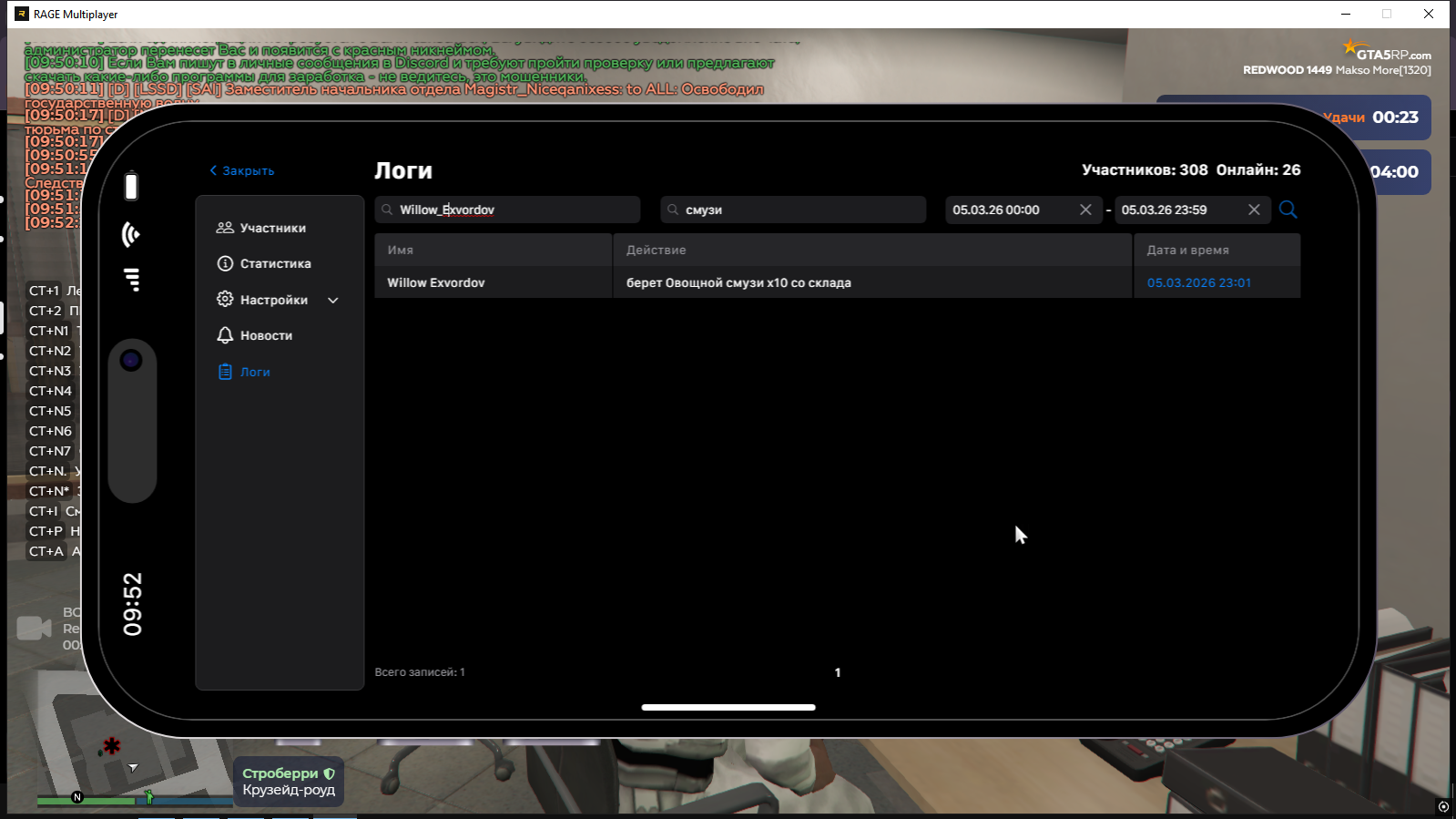Click the phone signal waves icon
The height and width of the screenshot is (819, 1456).
(x=131, y=234)
